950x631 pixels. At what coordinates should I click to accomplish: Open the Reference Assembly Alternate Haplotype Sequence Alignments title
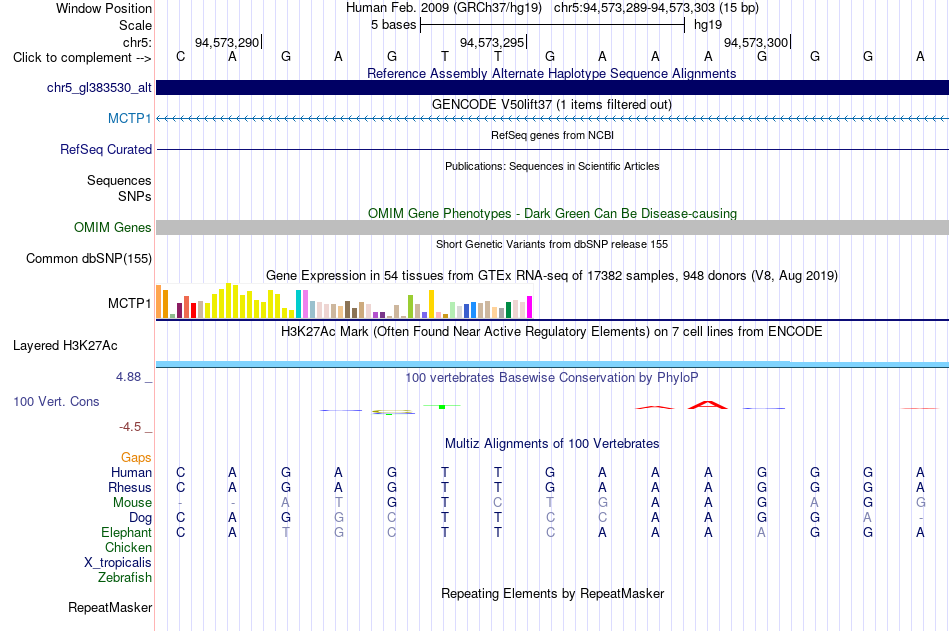(552, 73)
